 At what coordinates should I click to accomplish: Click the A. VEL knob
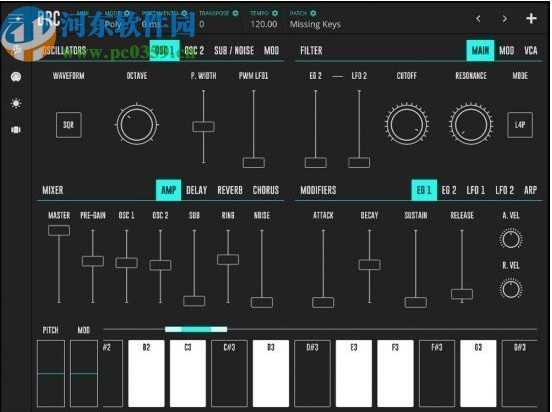[511, 239]
